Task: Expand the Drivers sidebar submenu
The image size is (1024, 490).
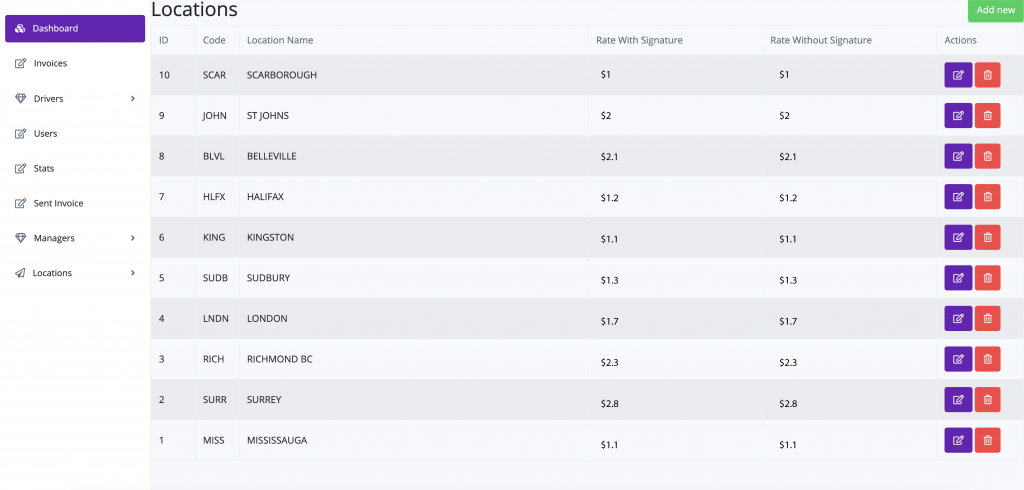Action: click(x=75, y=99)
